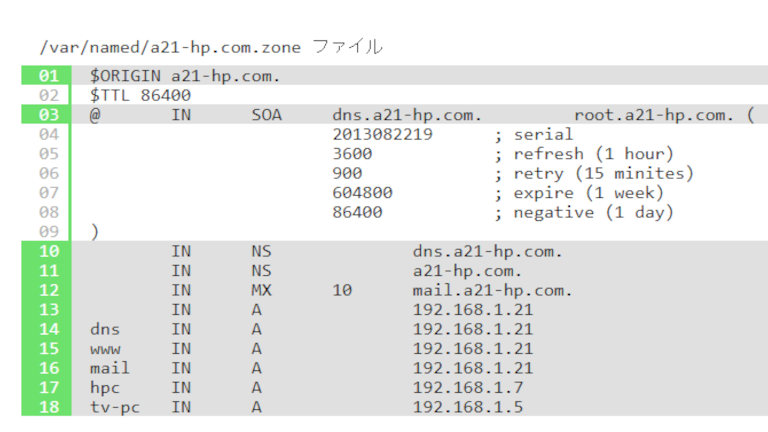Select the expire value 604800
This screenshot has height=432, width=768.
tap(362, 193)
